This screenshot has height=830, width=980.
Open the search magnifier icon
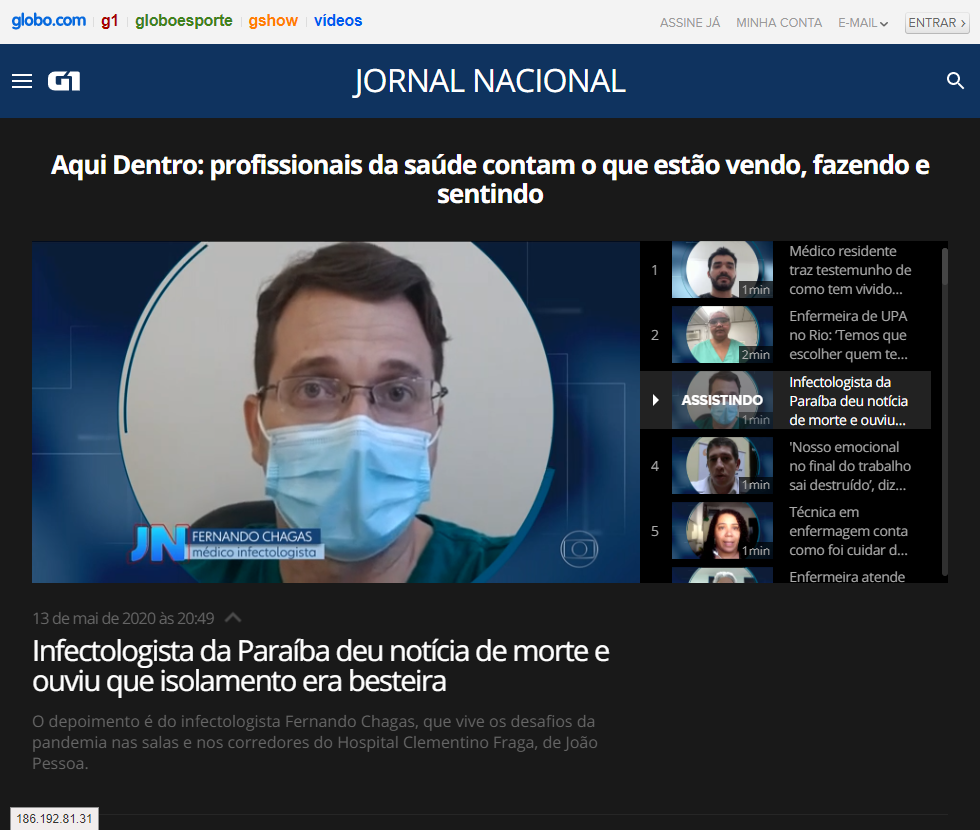955,81
